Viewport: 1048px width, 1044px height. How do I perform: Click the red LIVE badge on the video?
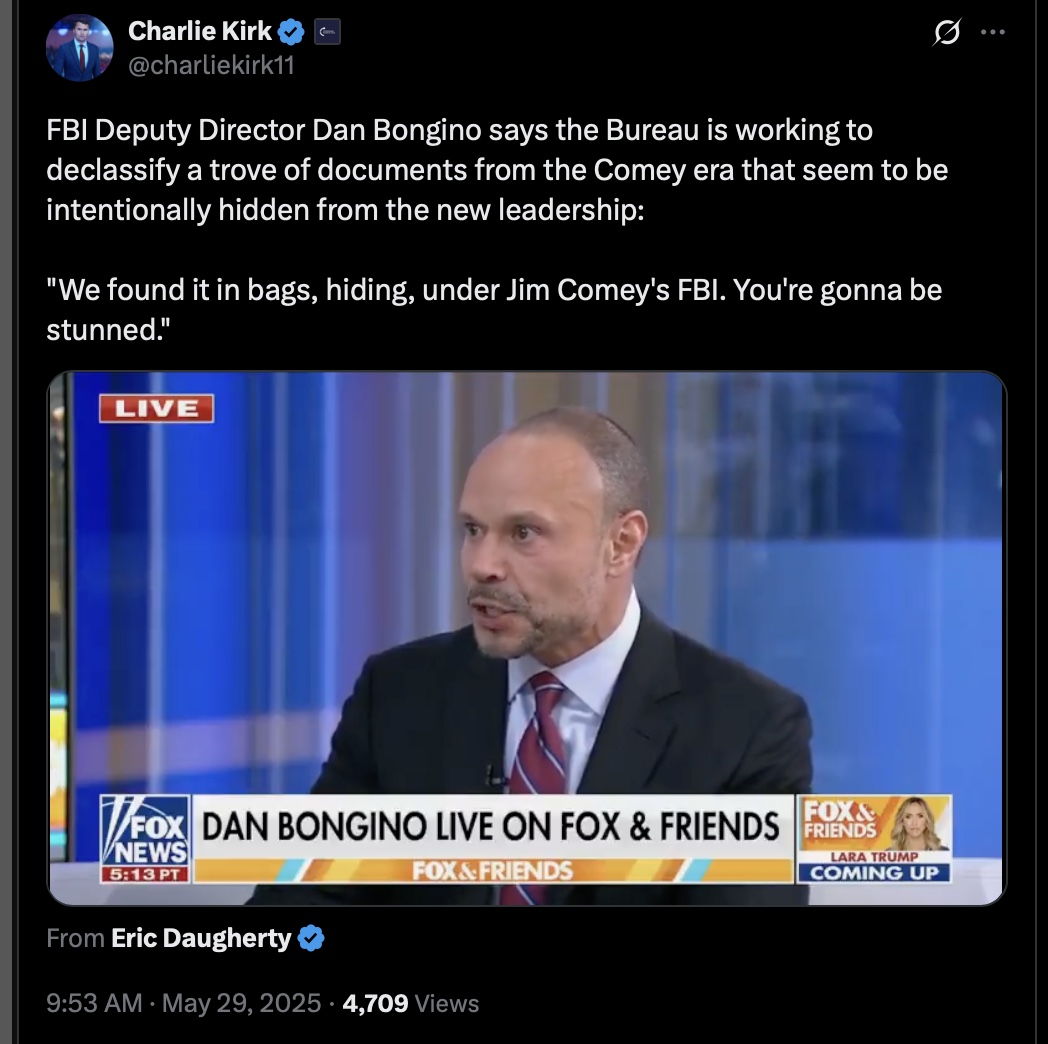coord(156,408)
